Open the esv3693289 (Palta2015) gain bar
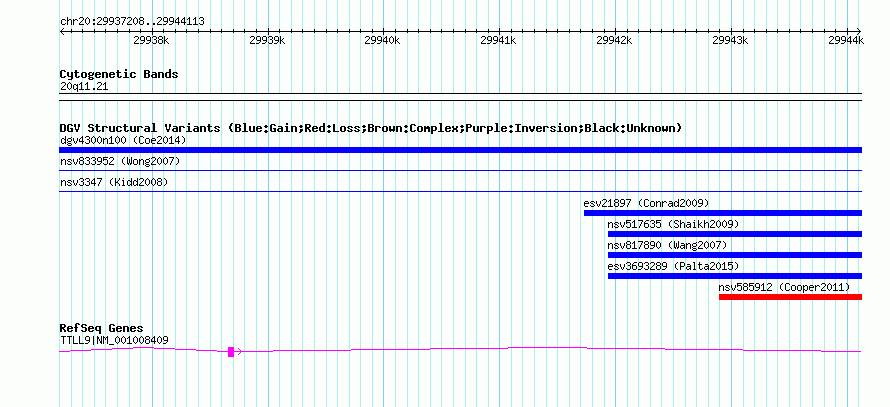 [734, 276]
